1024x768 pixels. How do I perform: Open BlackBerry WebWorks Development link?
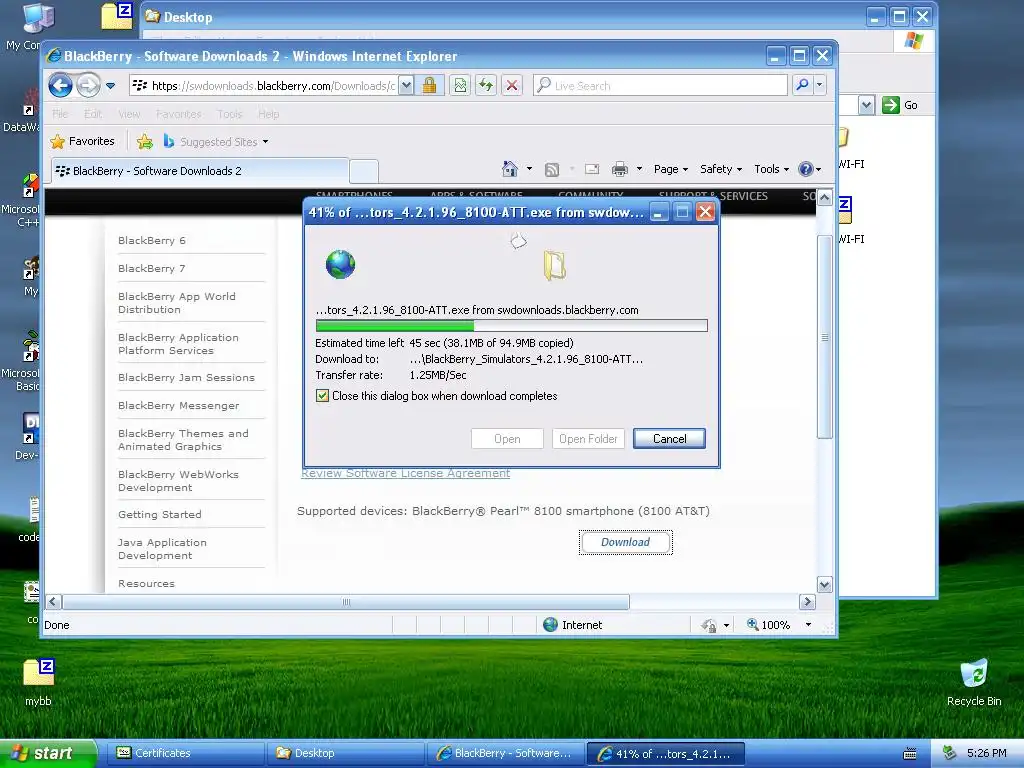(178, 481)
